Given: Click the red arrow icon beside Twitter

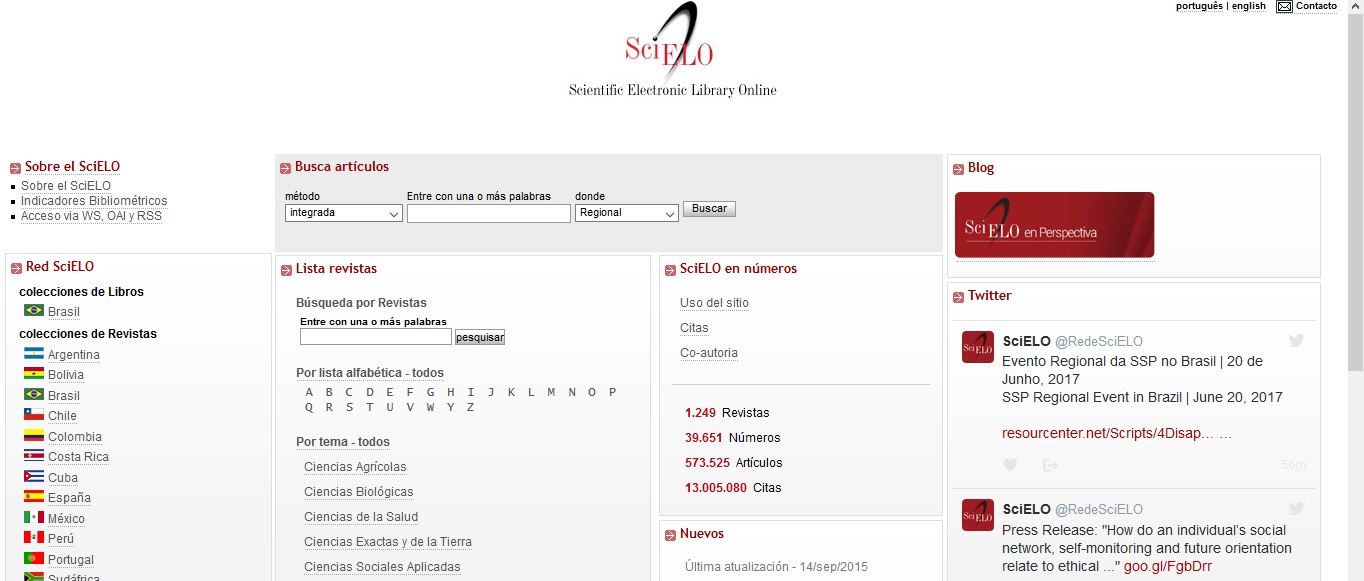Looking at the screenshot, I should coord(959,297).
